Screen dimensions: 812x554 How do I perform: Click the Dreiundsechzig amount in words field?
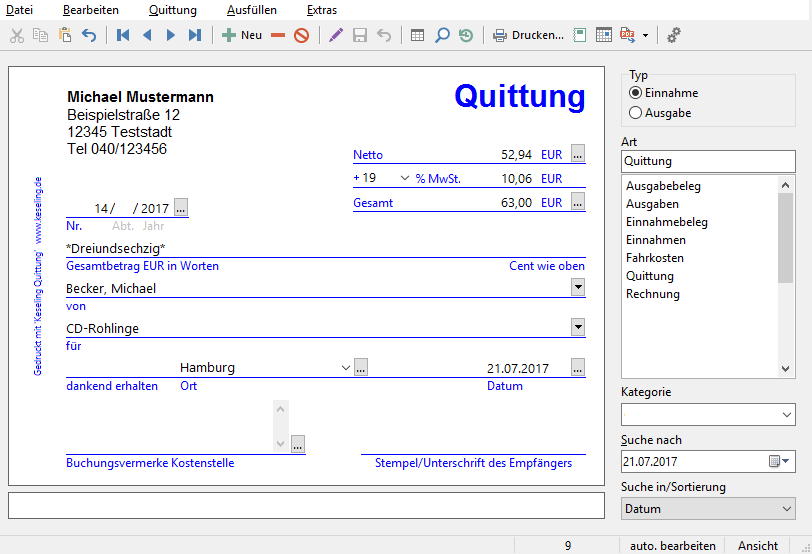coord(325,249)
